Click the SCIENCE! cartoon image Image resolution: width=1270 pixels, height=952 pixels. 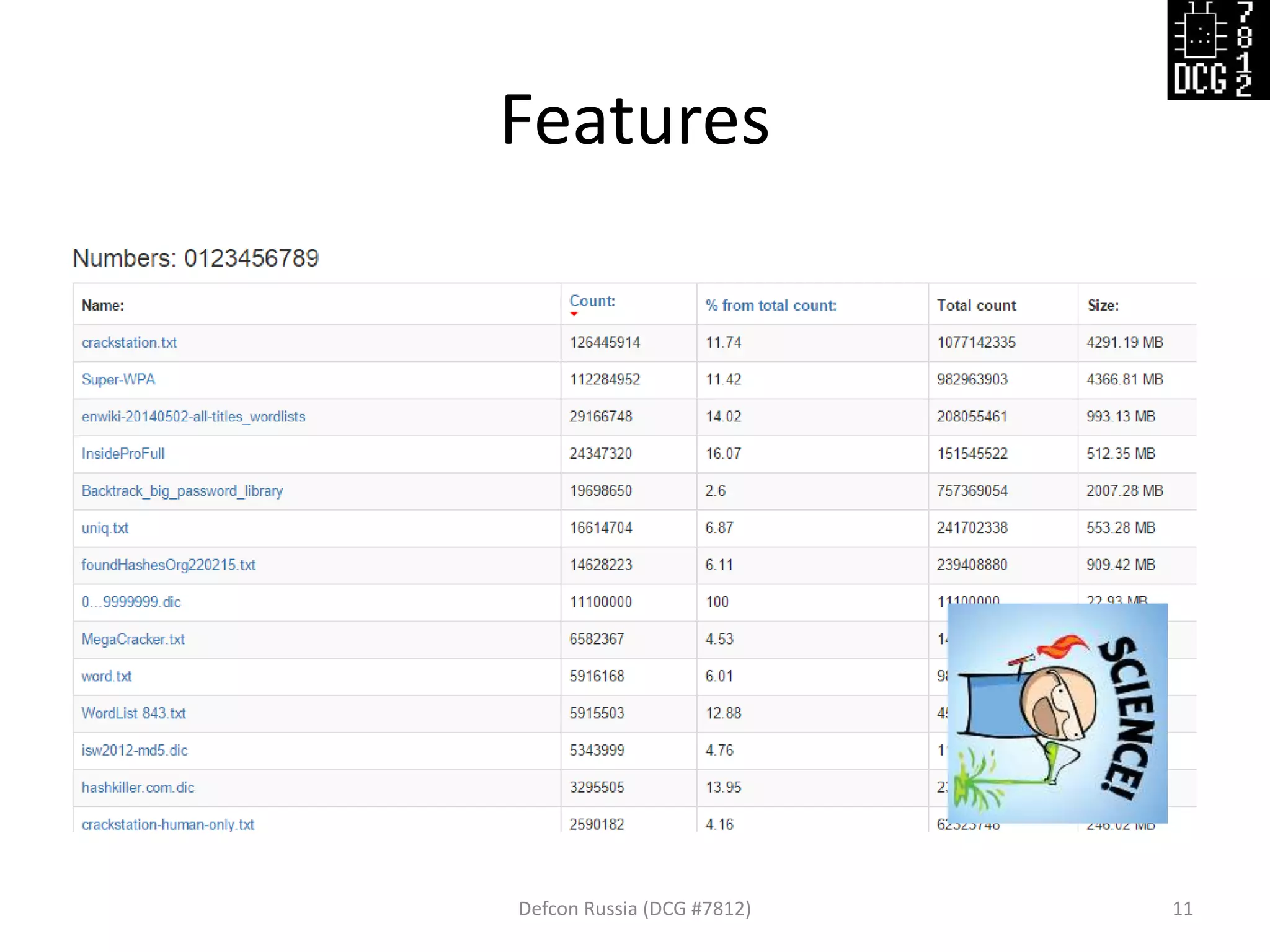coord(1057,713)
